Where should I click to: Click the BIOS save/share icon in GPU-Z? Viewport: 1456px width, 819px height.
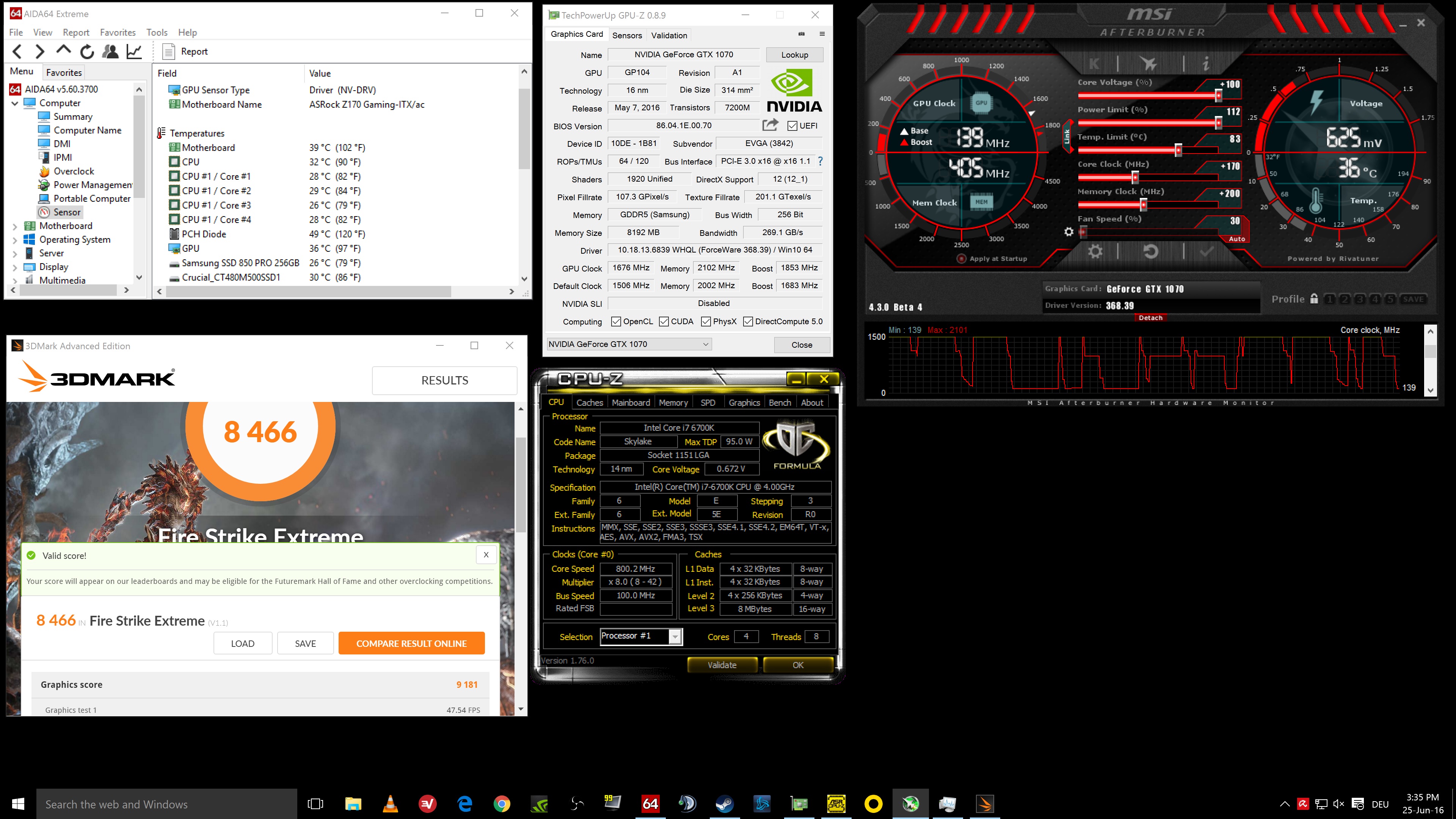click(x=770, y=125)
